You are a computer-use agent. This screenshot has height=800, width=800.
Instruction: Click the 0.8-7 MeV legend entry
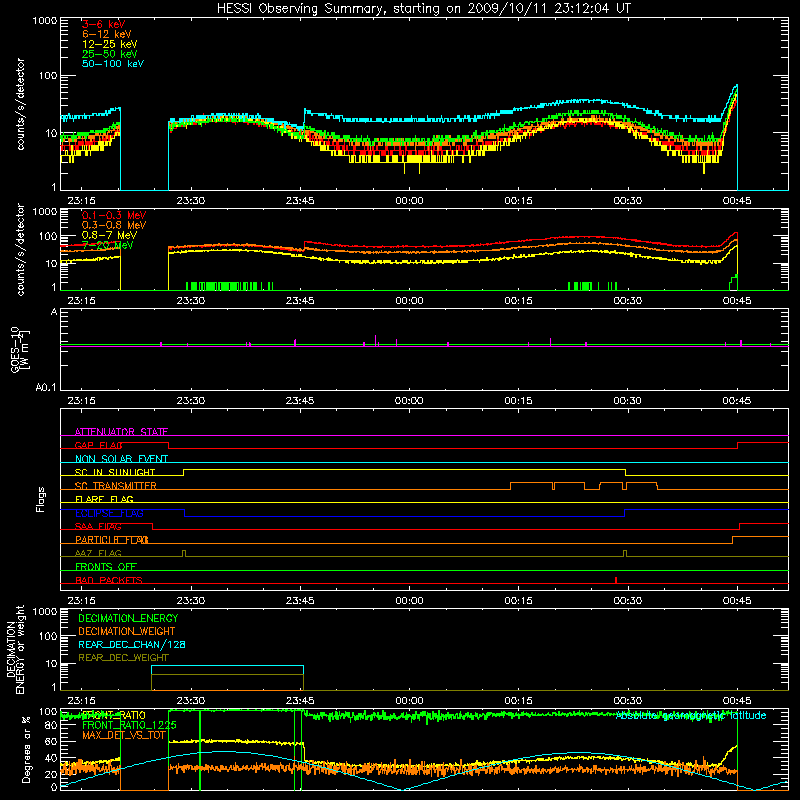tap(109, 235)
